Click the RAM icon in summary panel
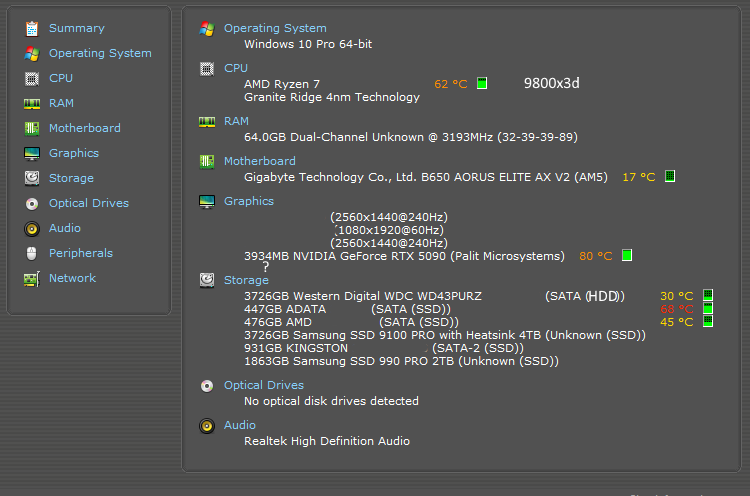 (207, 121)
